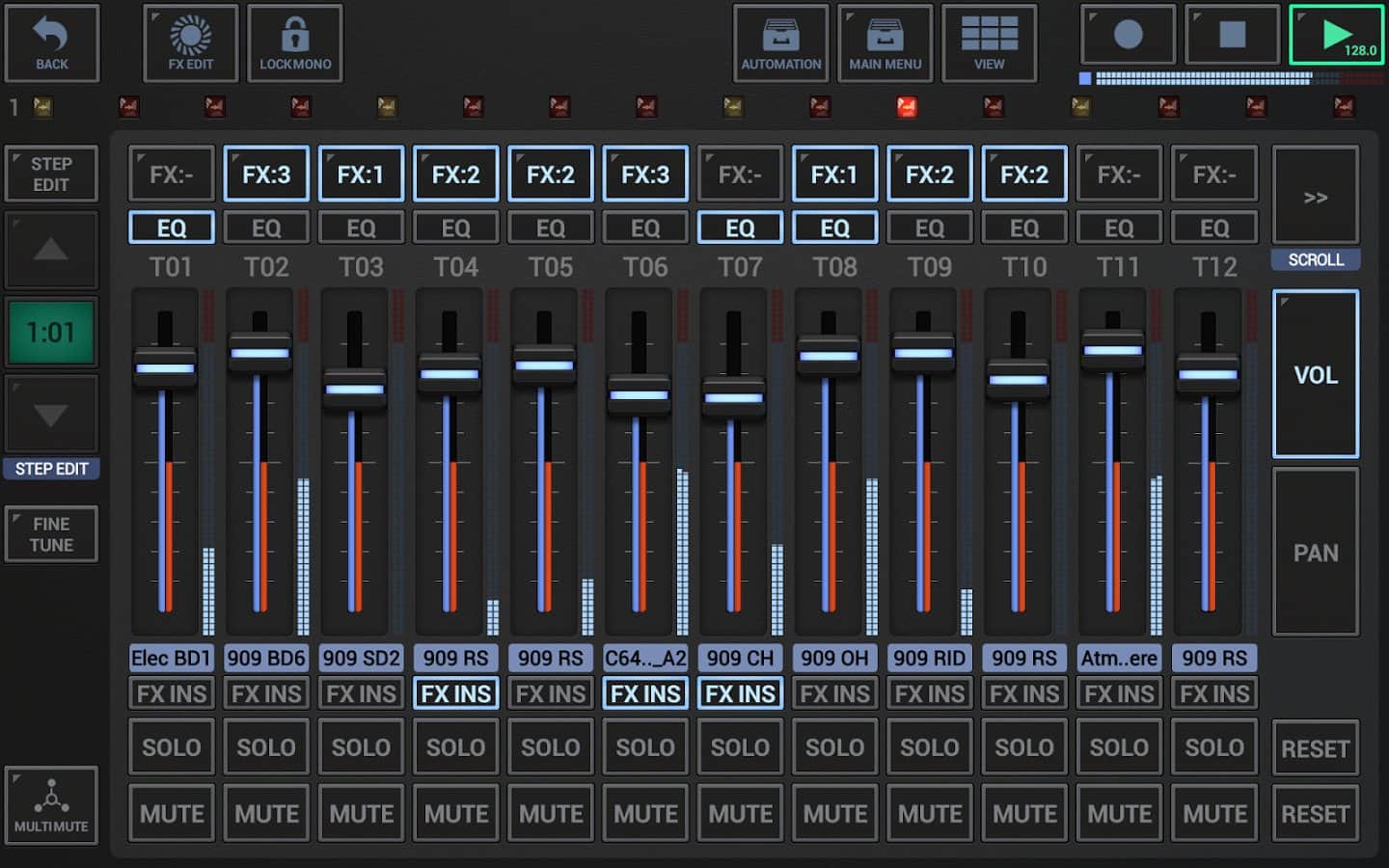Viewport: 1389px width, 868px height.
Task: Mute track T01
Action: [x=172, y=814]
